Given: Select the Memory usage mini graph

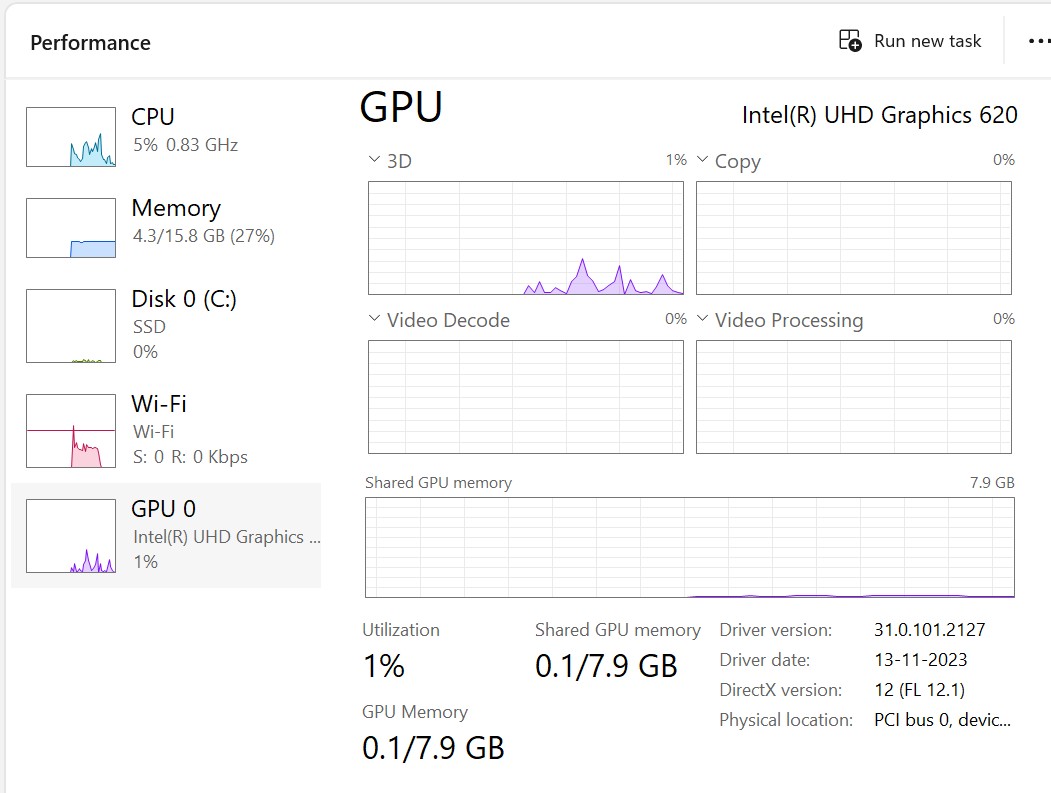Looking at the screenshot, I should 71,228.
